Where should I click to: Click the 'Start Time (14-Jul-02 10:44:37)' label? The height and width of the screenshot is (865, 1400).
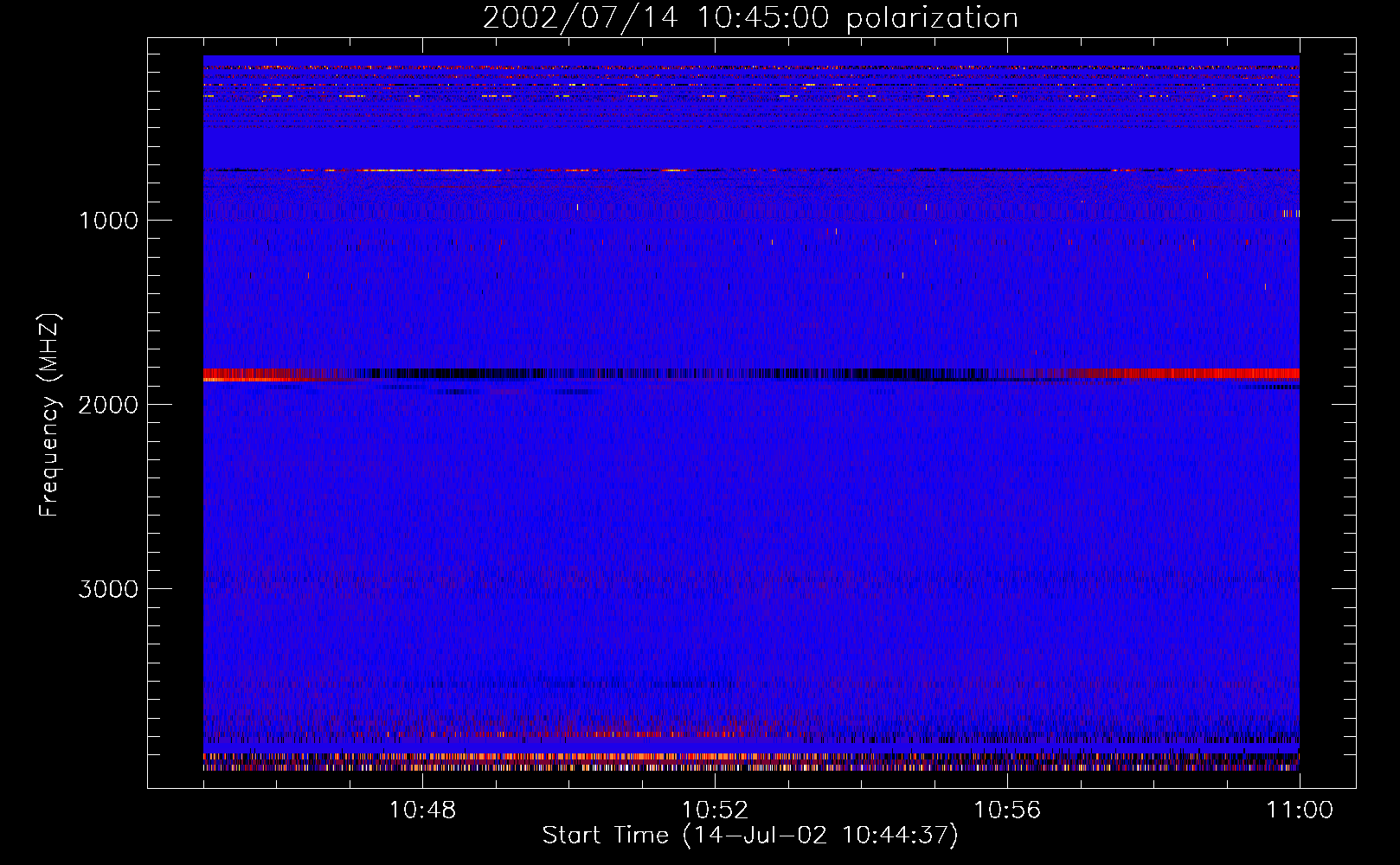[x=750, y=836]
